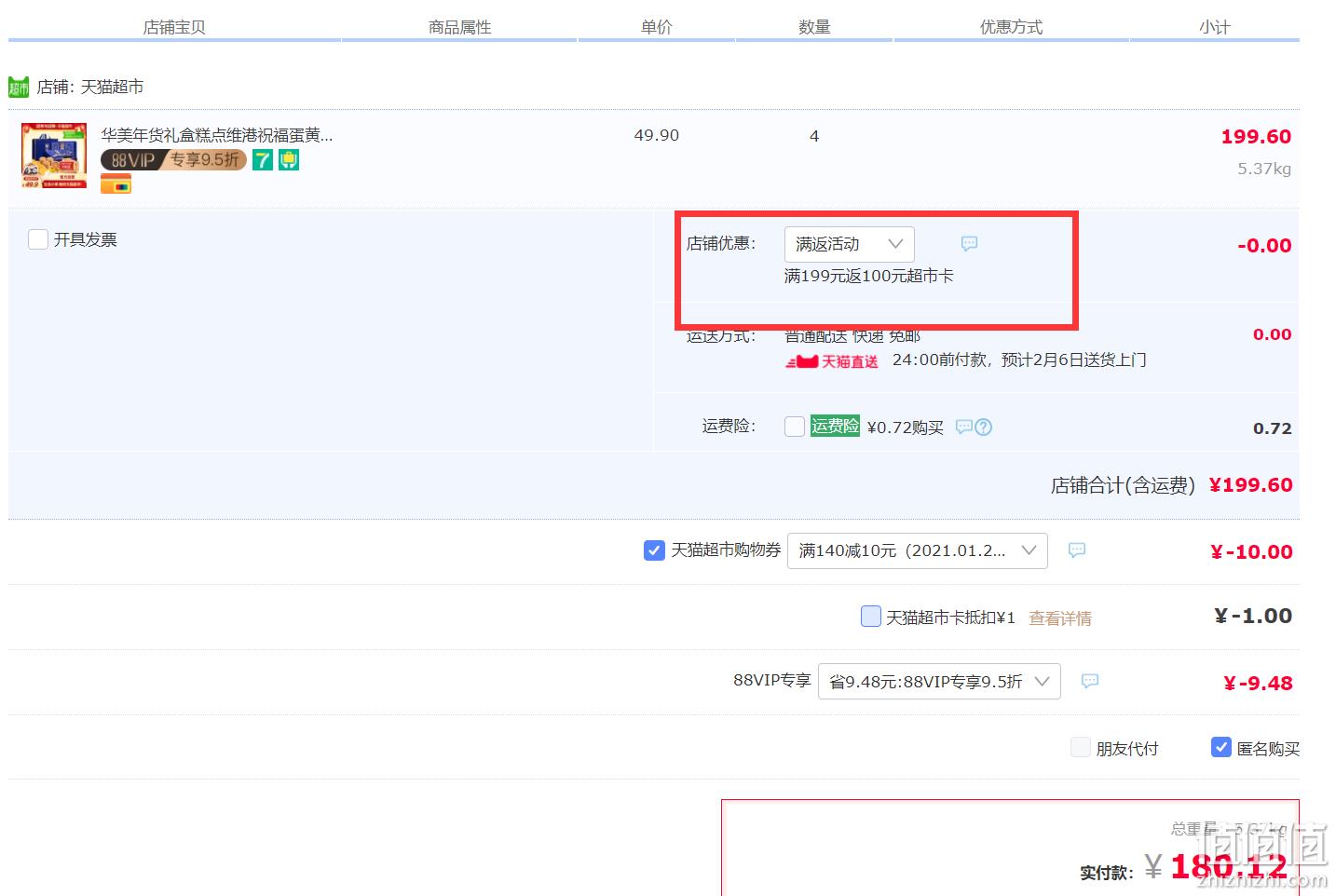Open the shipping insurance comment bubble icon
The image size is (1336, 896).
(x=964, y=427)
